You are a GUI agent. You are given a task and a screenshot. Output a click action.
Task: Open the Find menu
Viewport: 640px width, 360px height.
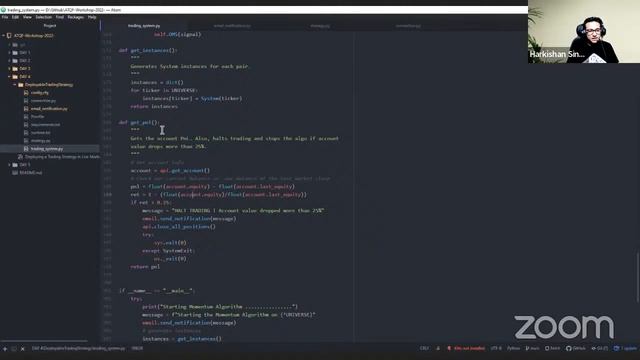click(x=60, y=17)
